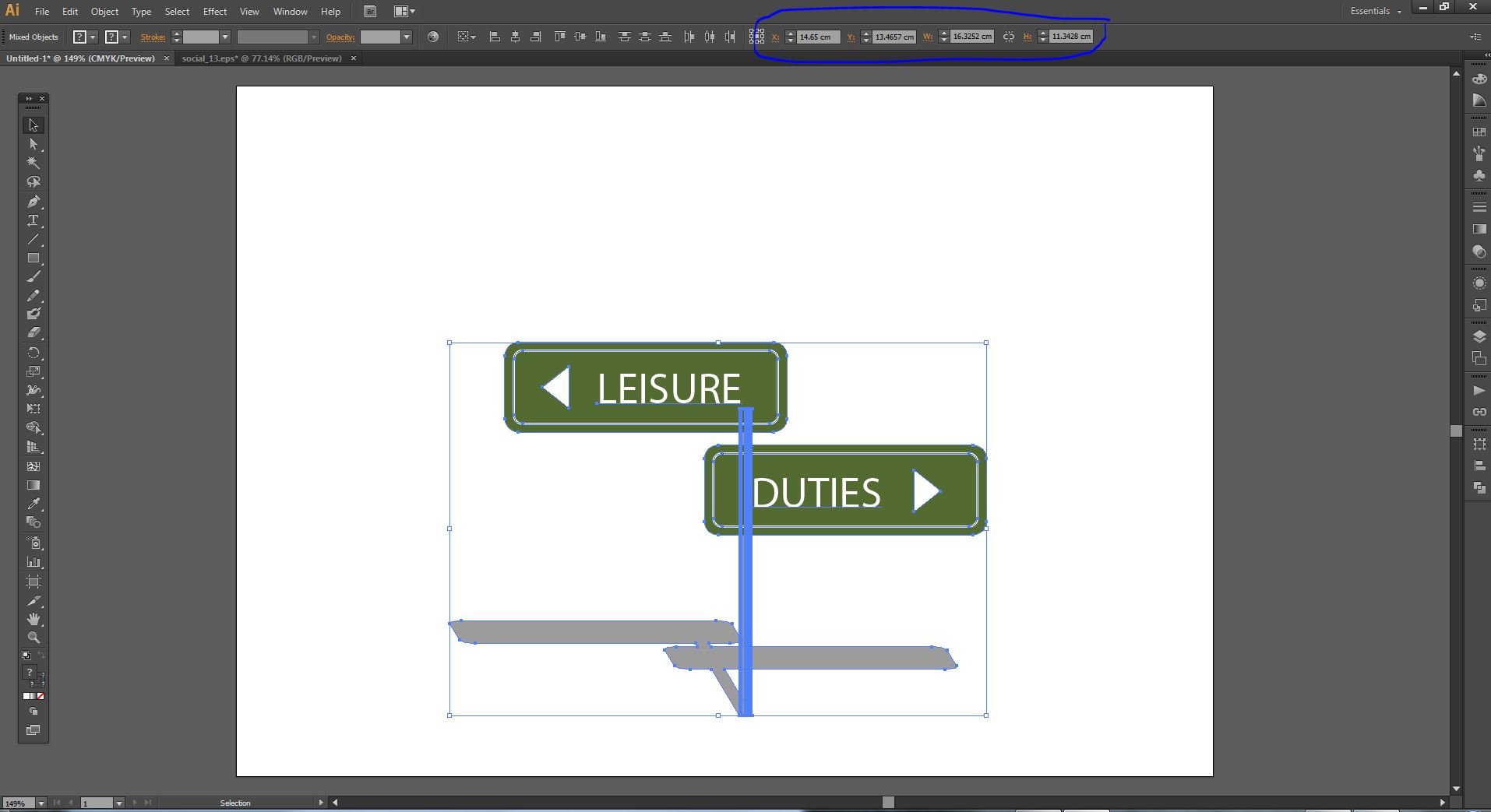
Task: Expand the stroke weight dropdown
Action: pyautogui.click(x=225, y=37)
